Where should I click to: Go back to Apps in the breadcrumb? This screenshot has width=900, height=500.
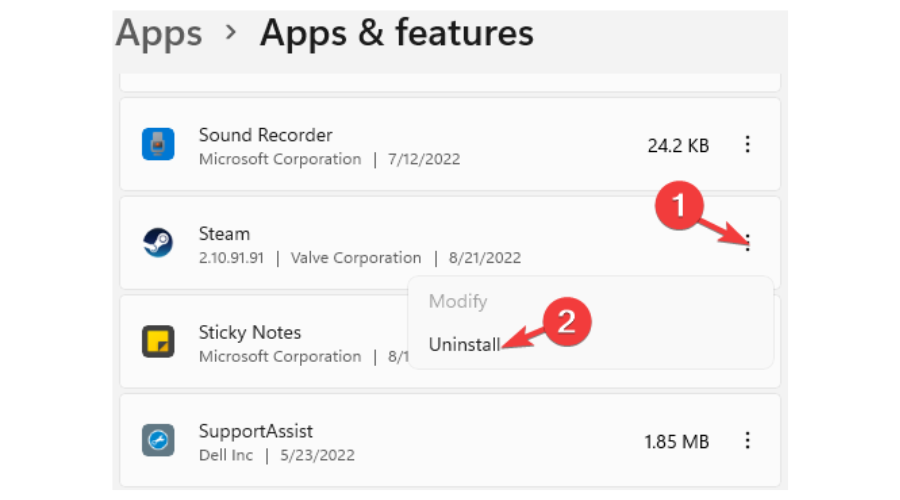click(x=159, y=33)
